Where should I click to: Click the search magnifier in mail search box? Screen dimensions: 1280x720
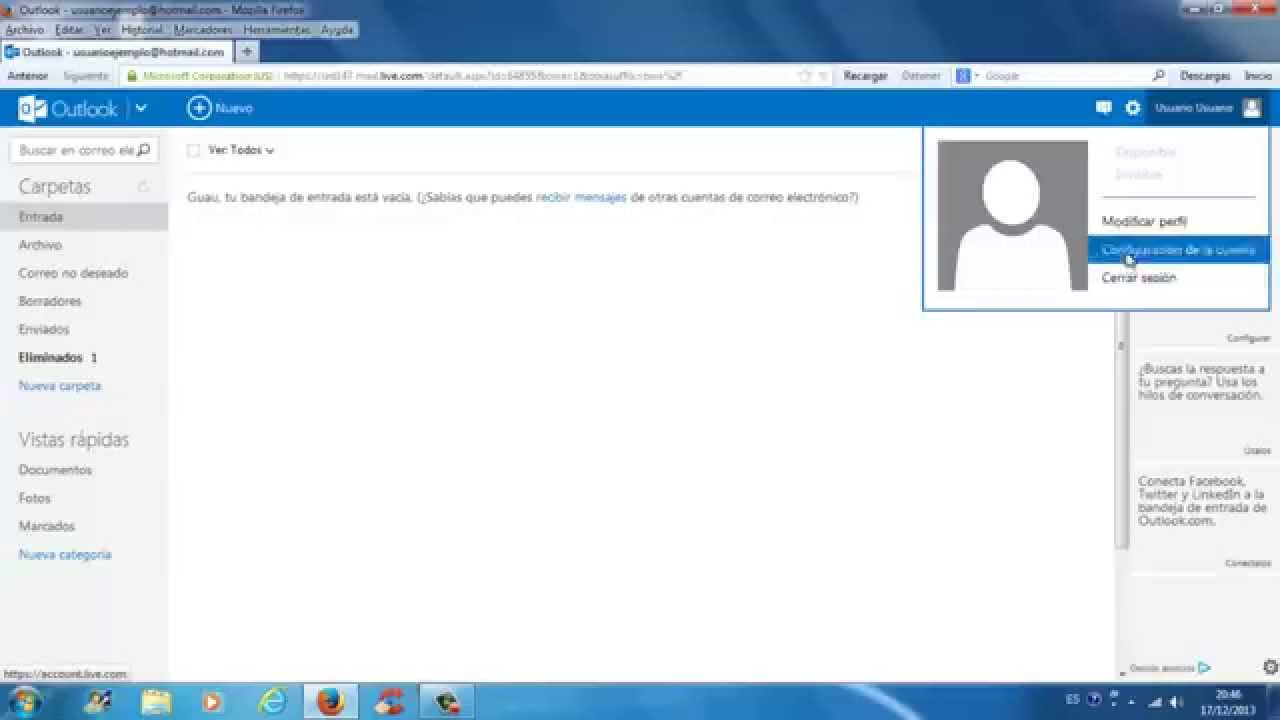click(x=143, y=150)
